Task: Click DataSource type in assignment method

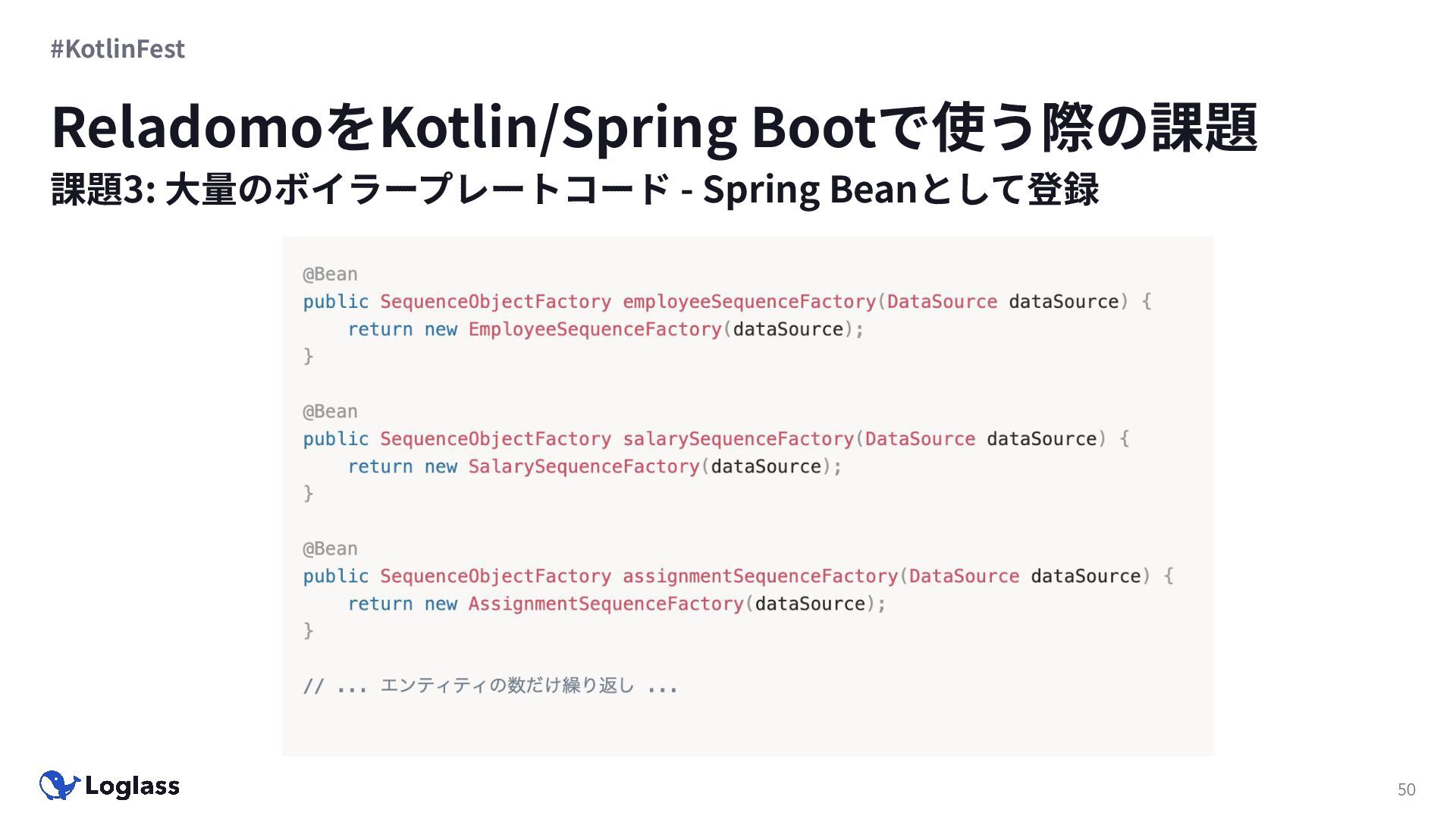Action: tap(964, 576)
